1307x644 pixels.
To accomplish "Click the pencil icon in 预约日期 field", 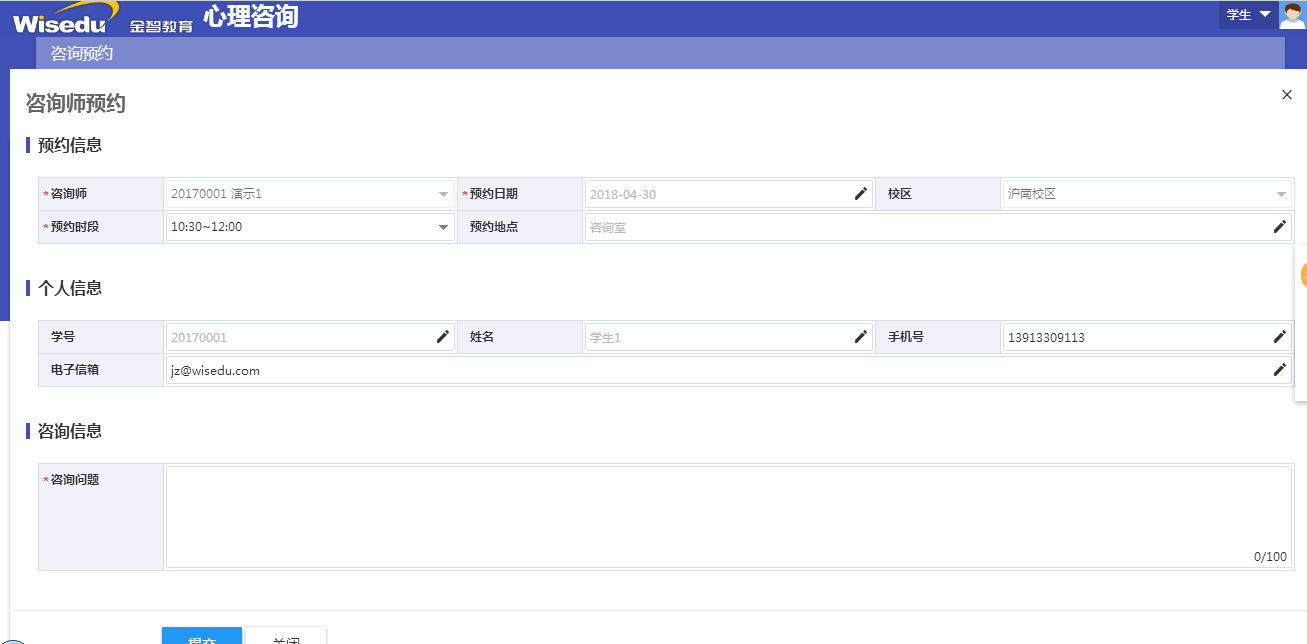I will tap(861, 194).
